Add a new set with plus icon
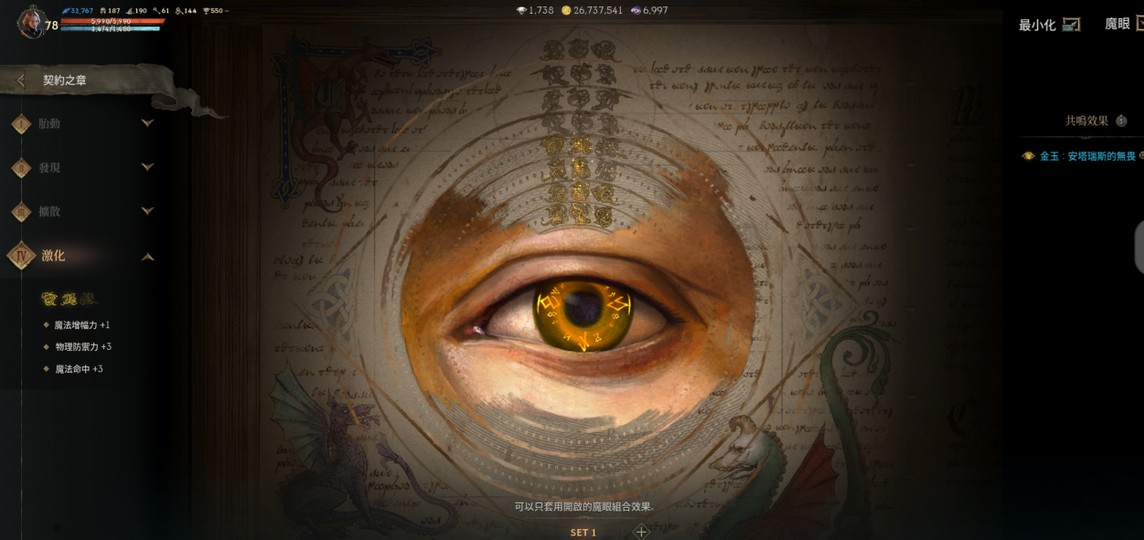Image resolution: width=1144 pixels, height=540 pixels. click(641, 532)
